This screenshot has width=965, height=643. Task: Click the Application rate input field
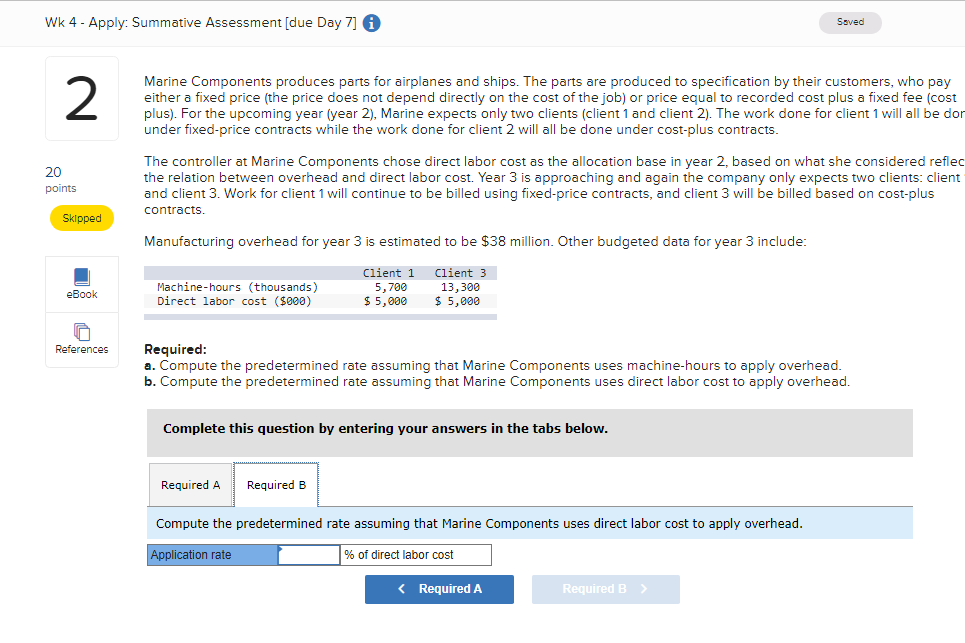309,554
